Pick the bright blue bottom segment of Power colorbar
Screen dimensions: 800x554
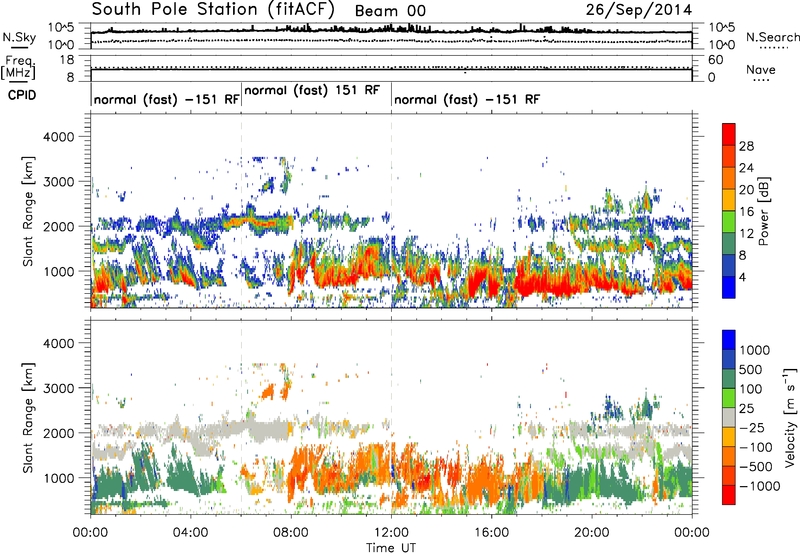(x=729, y=288)
